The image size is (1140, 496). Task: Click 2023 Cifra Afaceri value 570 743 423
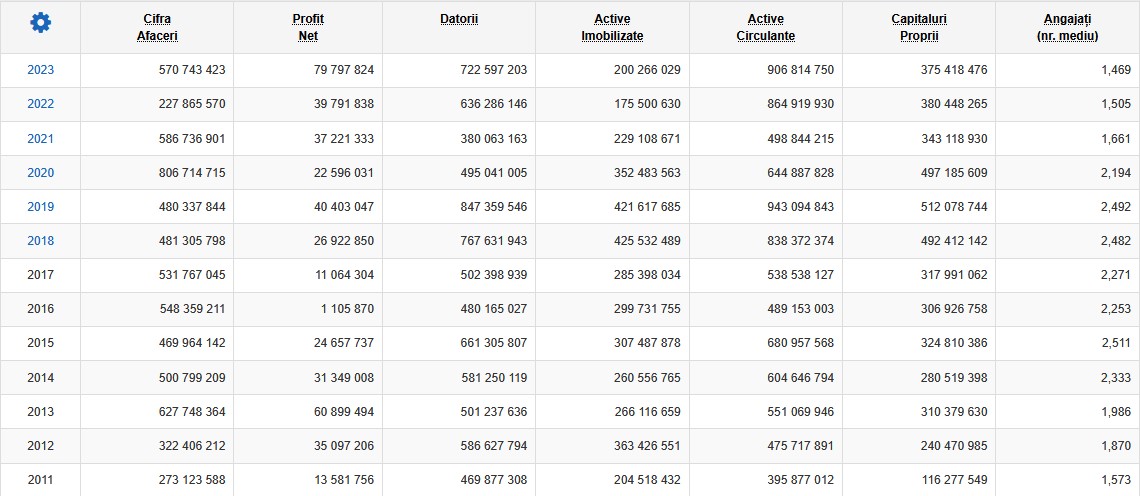(192, 70)
